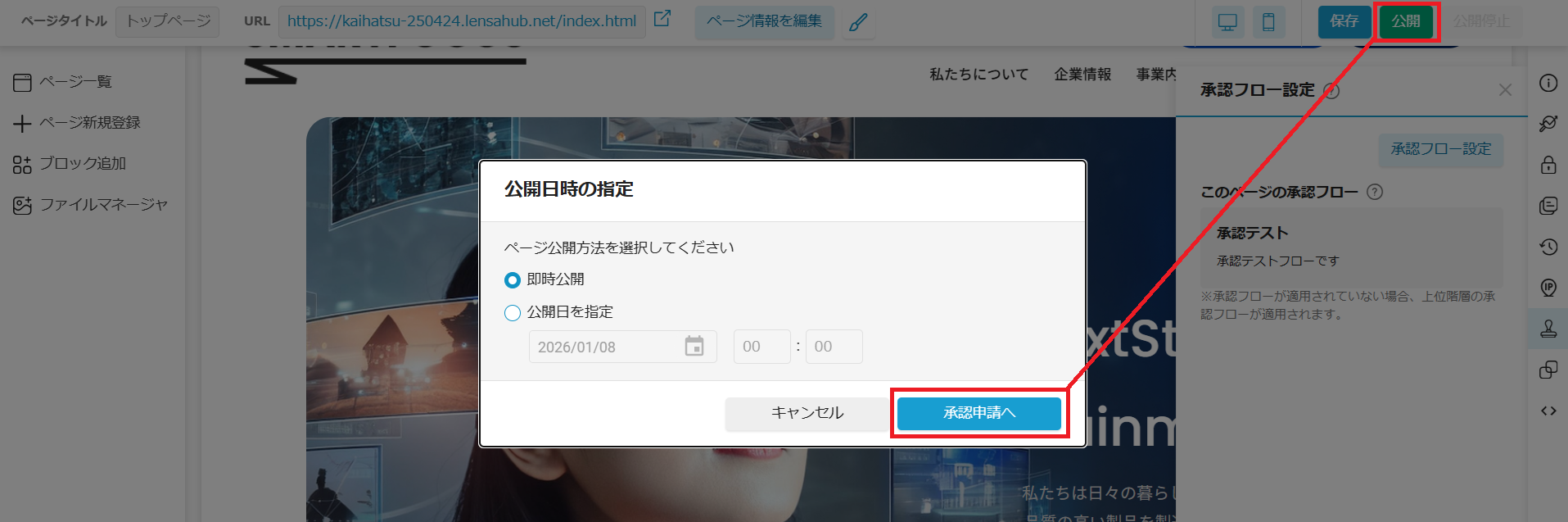
Task: Click the minute field of publish time
Action: (834, 347)
